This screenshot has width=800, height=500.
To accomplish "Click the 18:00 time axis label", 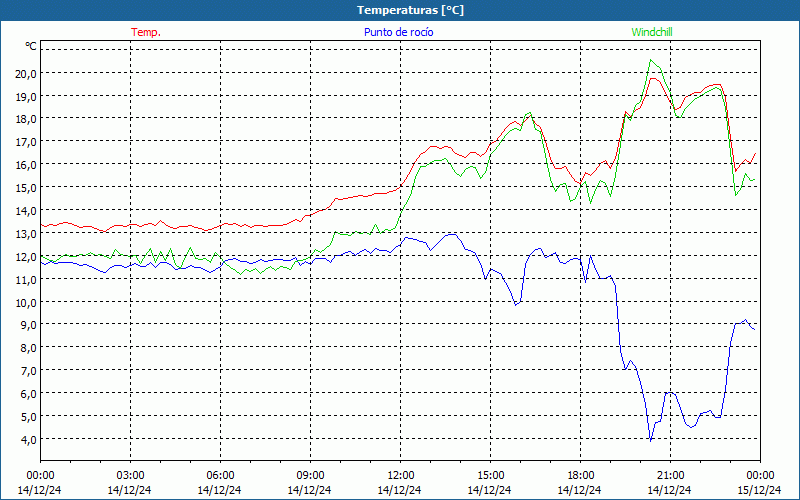I will point(580,476).
